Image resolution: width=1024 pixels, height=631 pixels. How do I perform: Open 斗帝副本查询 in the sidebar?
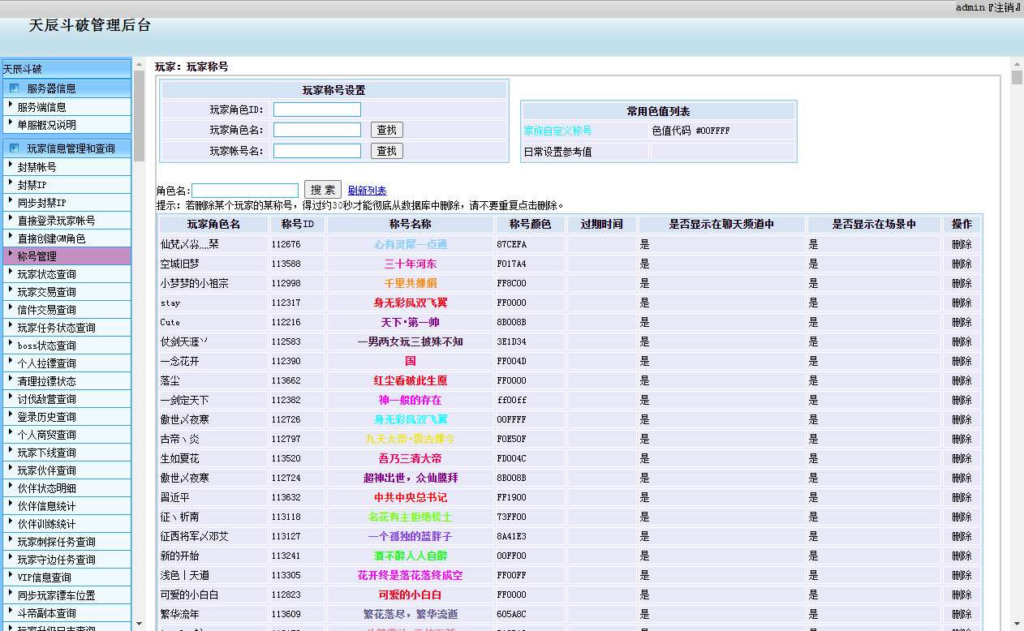(66, 613)
